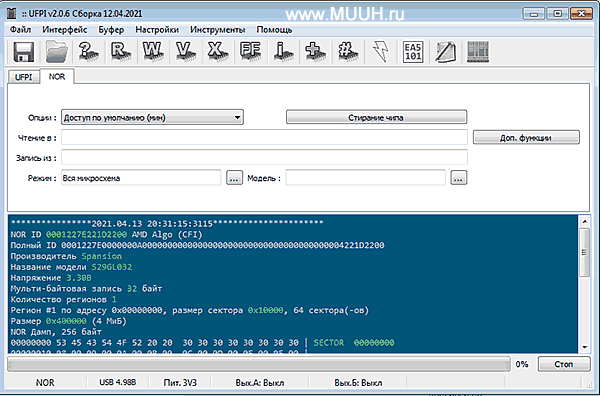The image size is (600, 396).
Task: Click the 0% progress percentage label
Action: point(522,364)
